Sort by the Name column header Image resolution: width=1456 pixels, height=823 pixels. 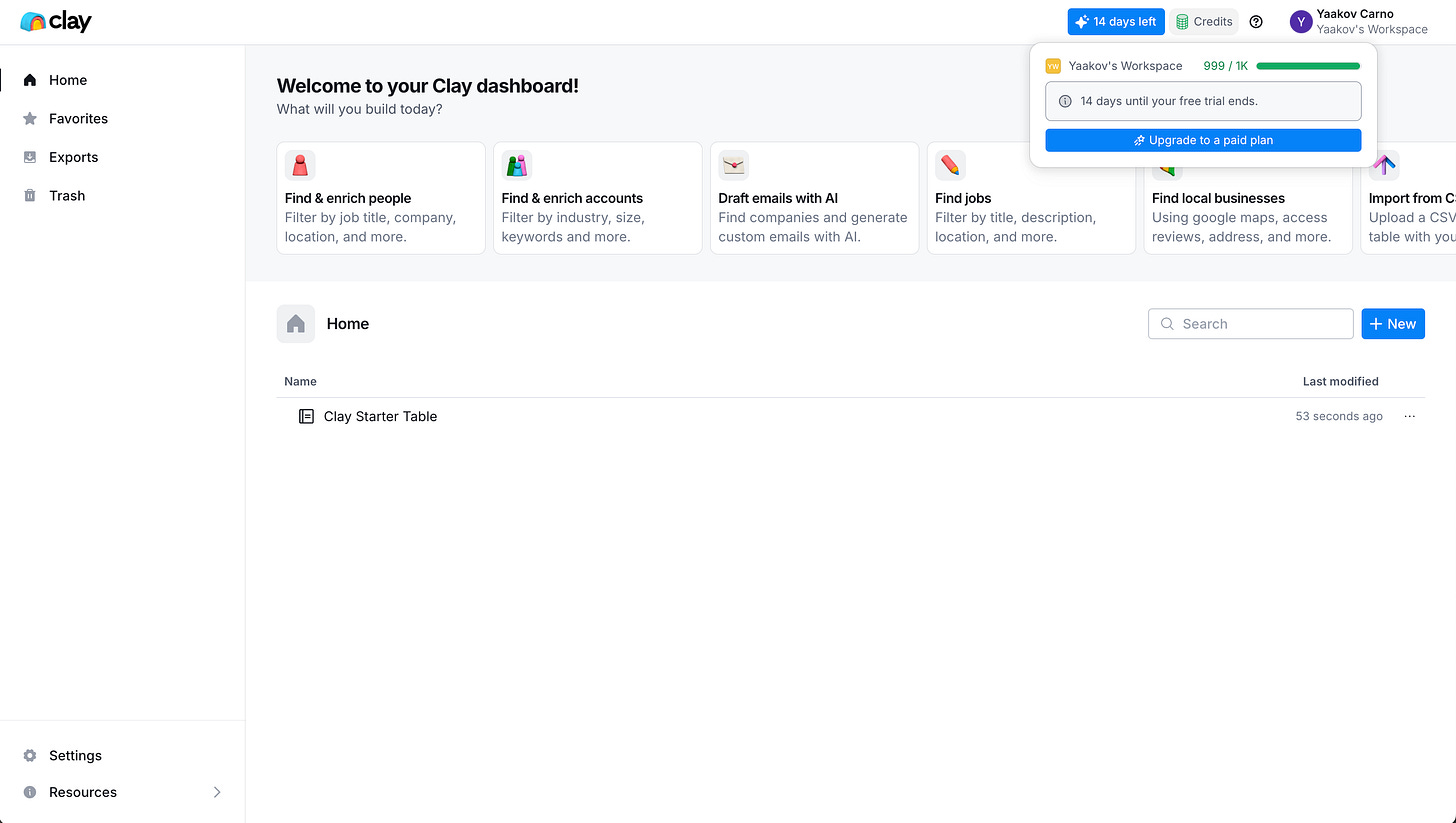tap(300, 381)
